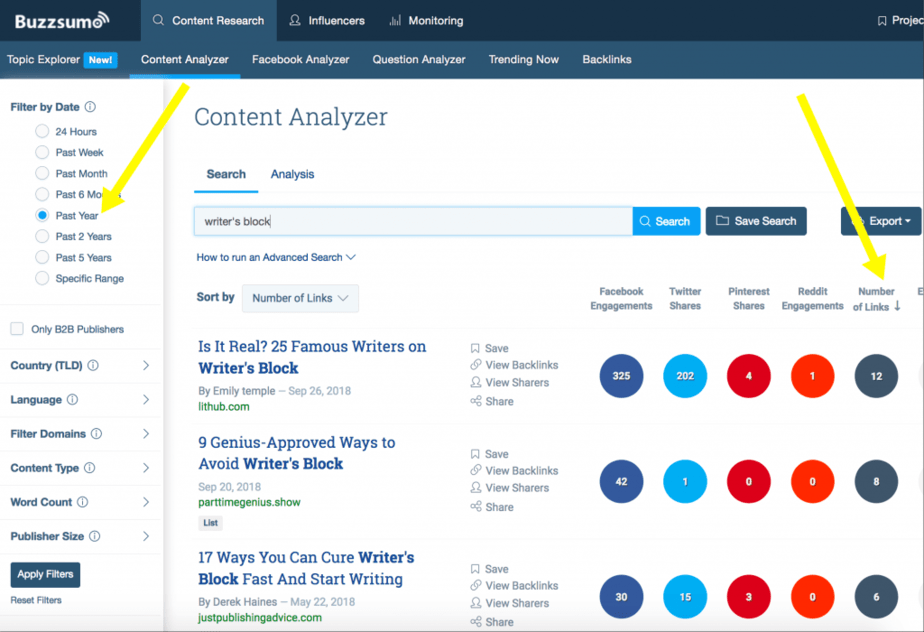Open the Export dropdown menu
Screen dimensions: 924x632
pyautogui.click(x=881, y=221)
